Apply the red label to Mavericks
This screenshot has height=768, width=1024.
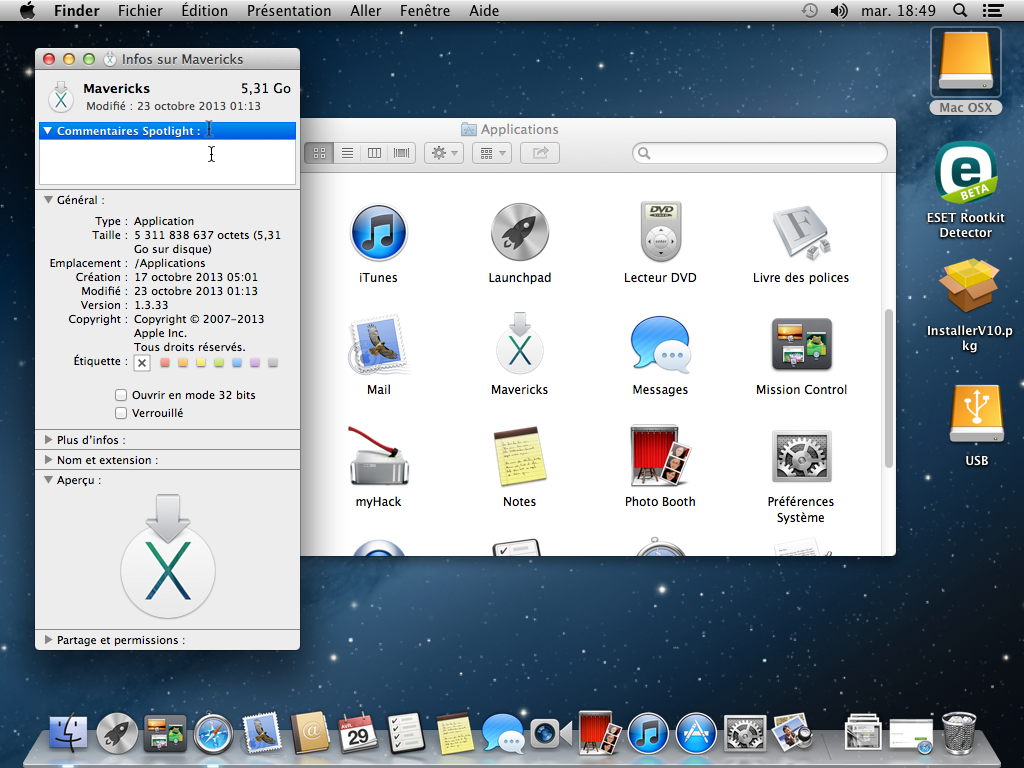click(x=165, y=362)
